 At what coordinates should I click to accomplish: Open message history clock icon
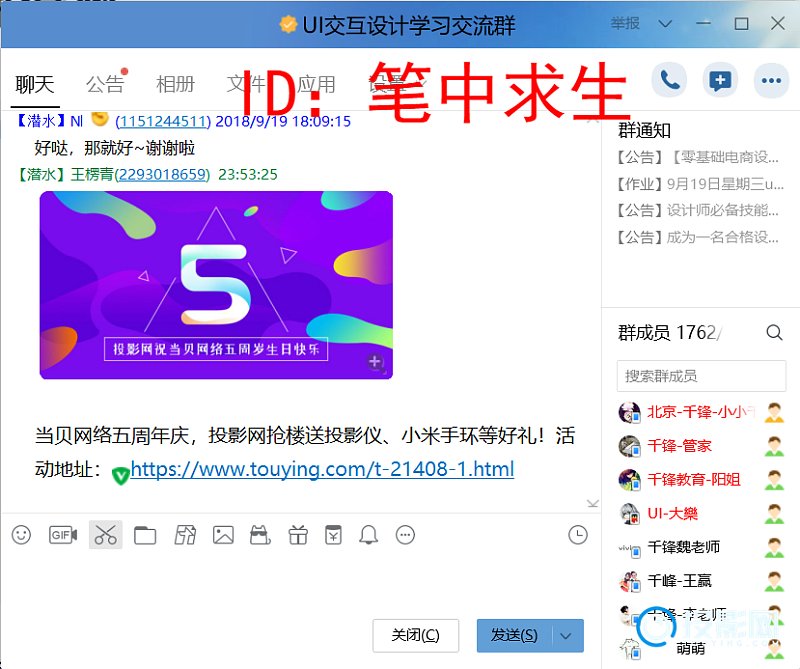point(578,535)
